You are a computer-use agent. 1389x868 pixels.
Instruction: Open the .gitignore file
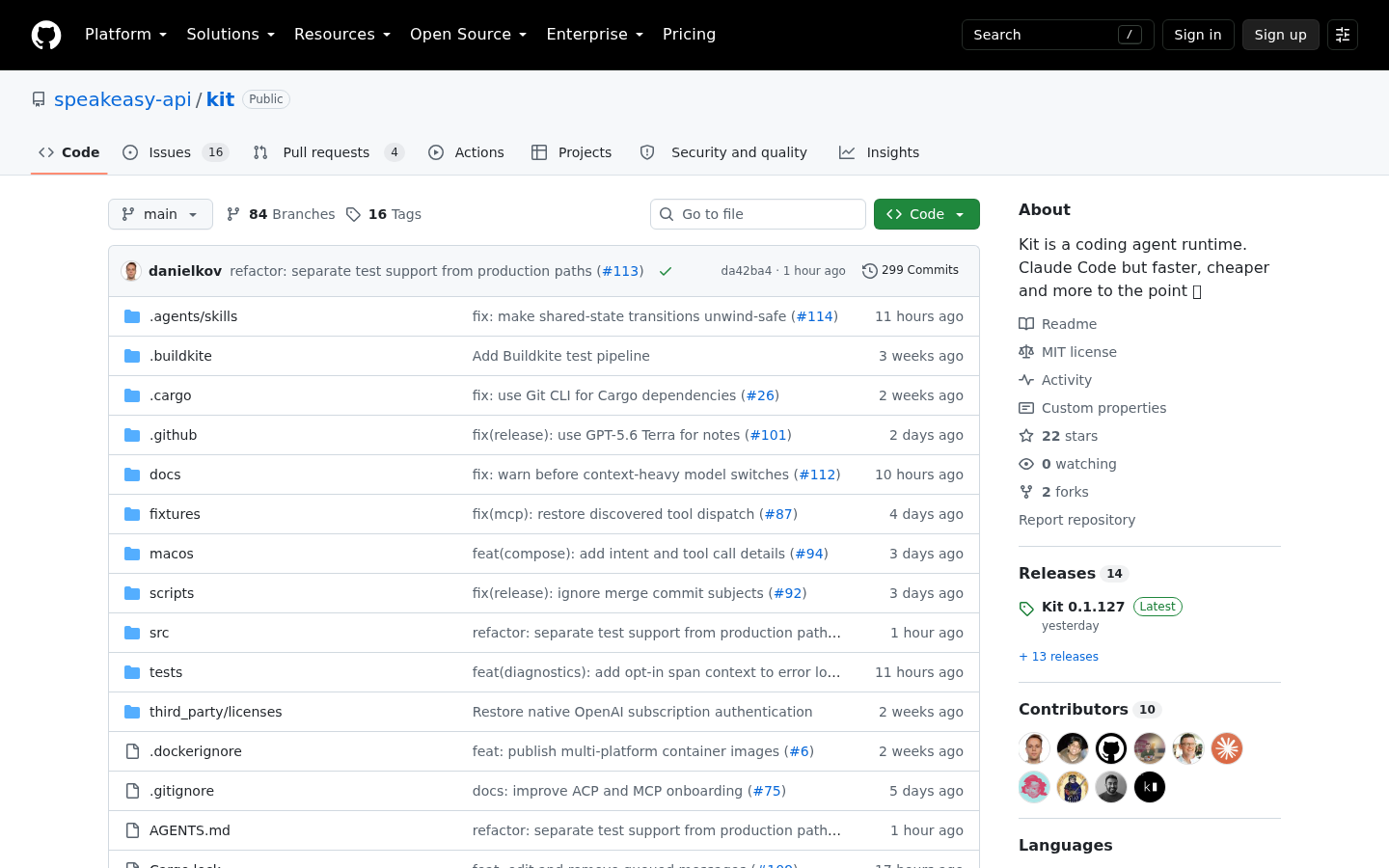pos(181,791)
